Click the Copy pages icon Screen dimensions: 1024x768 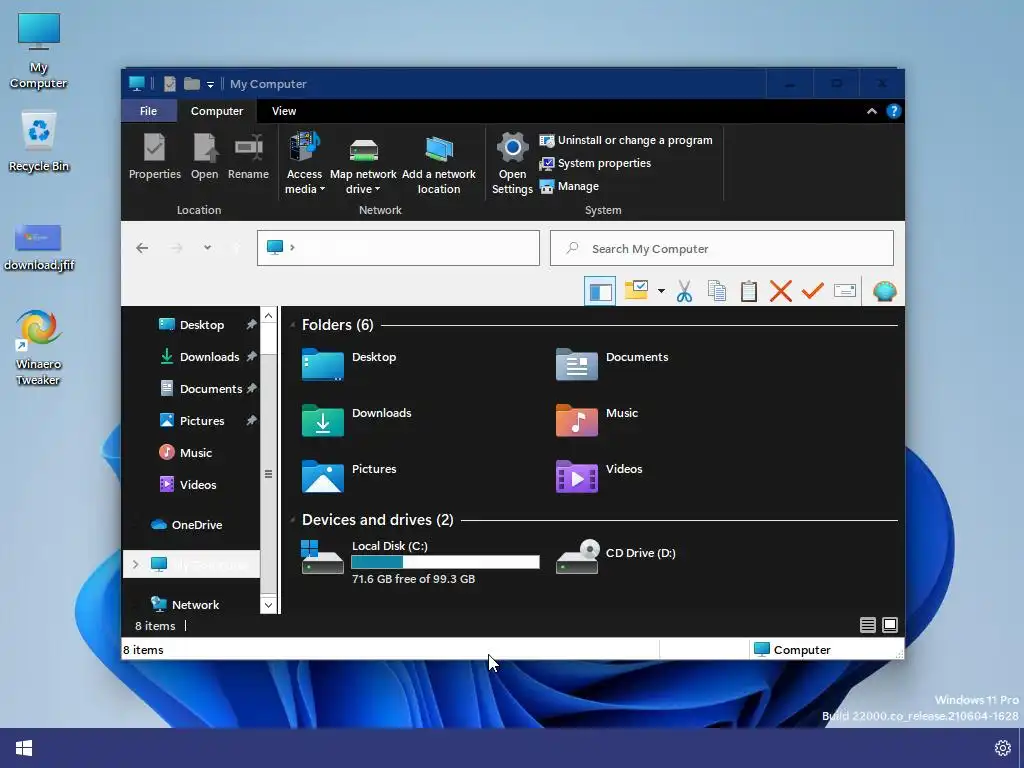[x=716, y=291]
